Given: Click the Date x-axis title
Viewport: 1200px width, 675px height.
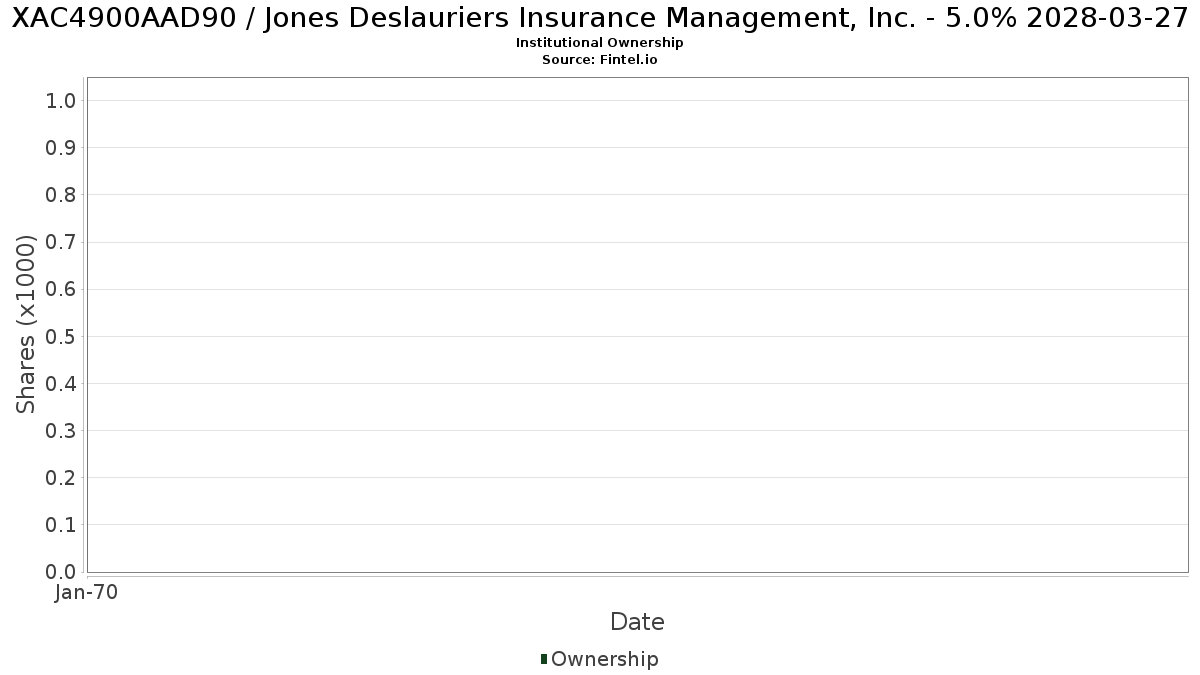Looking at the screenshot, I should [x=637, y=622].
